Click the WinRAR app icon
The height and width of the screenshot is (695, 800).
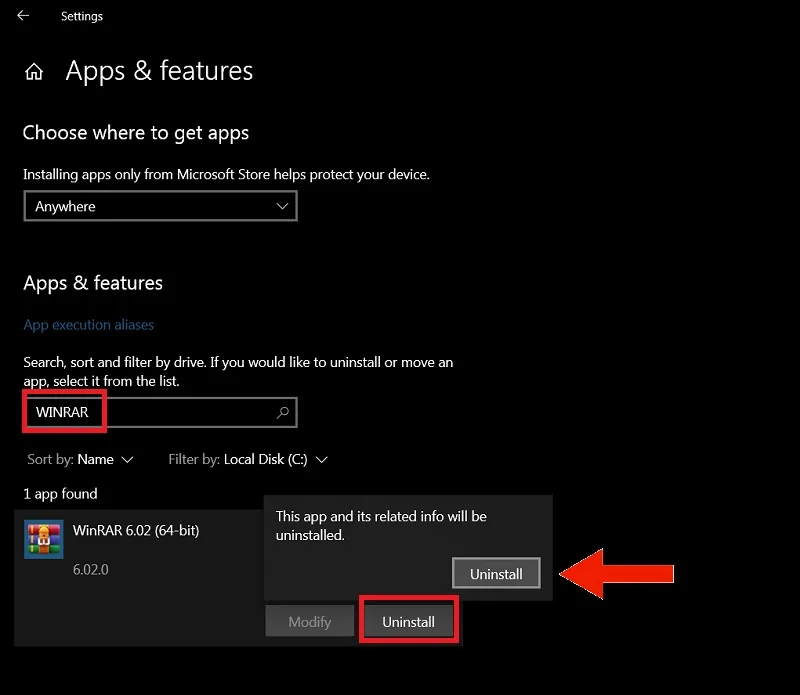click(44, 539)
